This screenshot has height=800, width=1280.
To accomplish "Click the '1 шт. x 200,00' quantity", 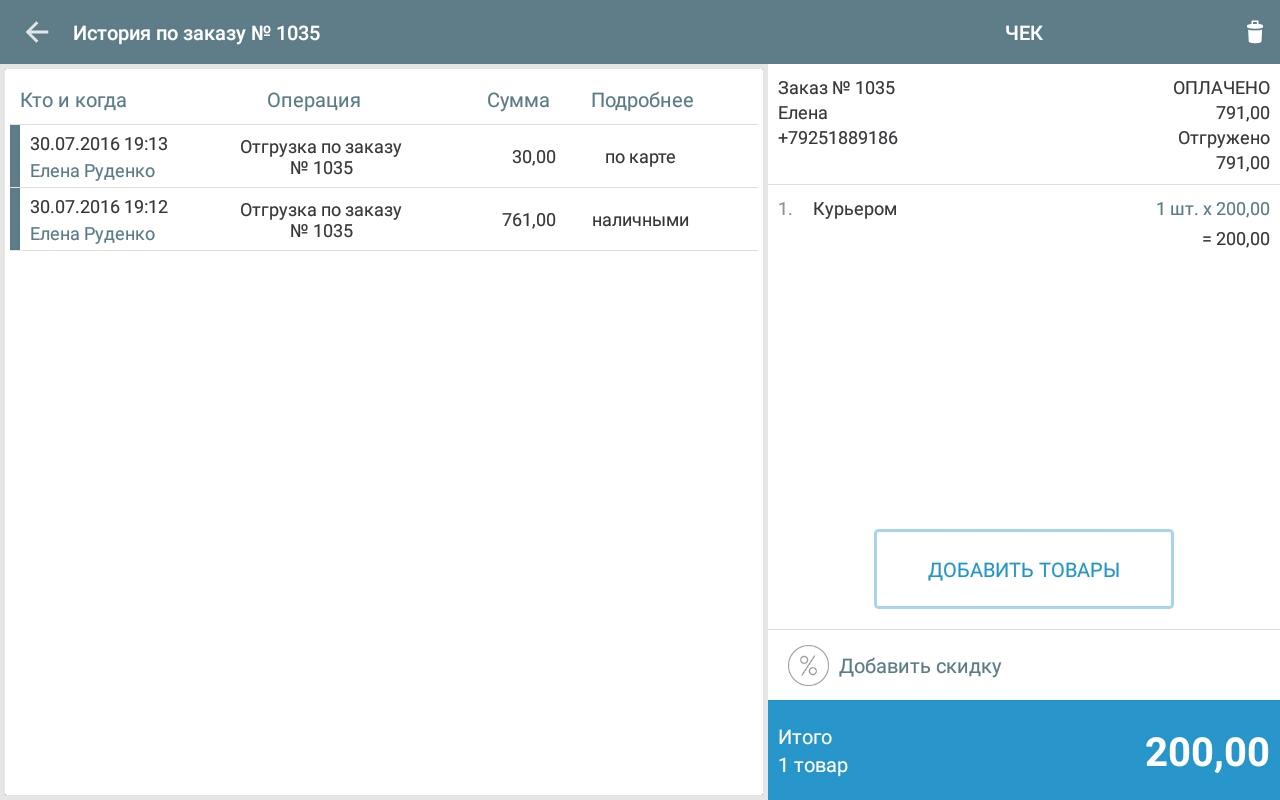I will (1213, 209).
